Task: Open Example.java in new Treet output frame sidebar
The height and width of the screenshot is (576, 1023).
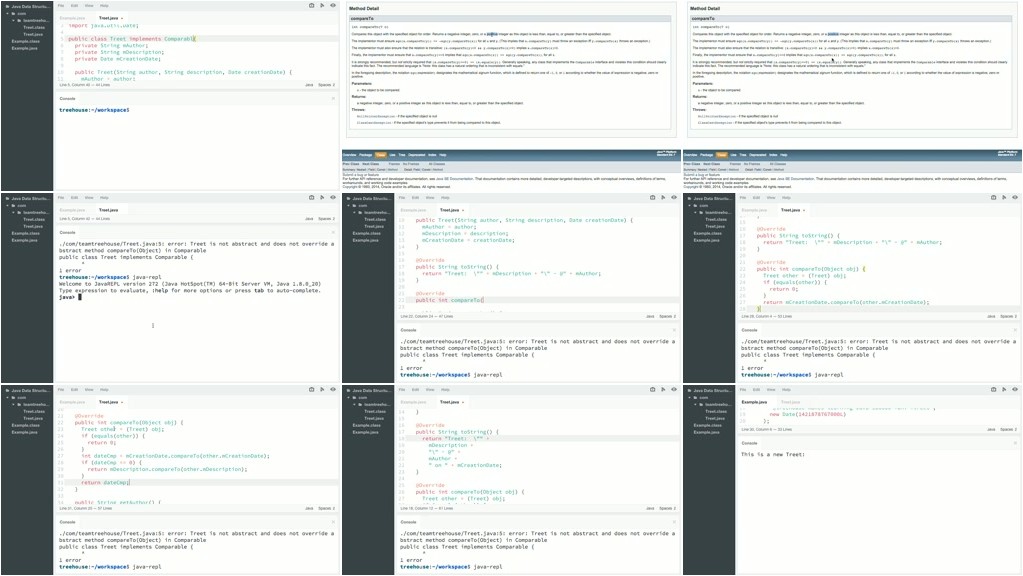Action: pos(706,432)
